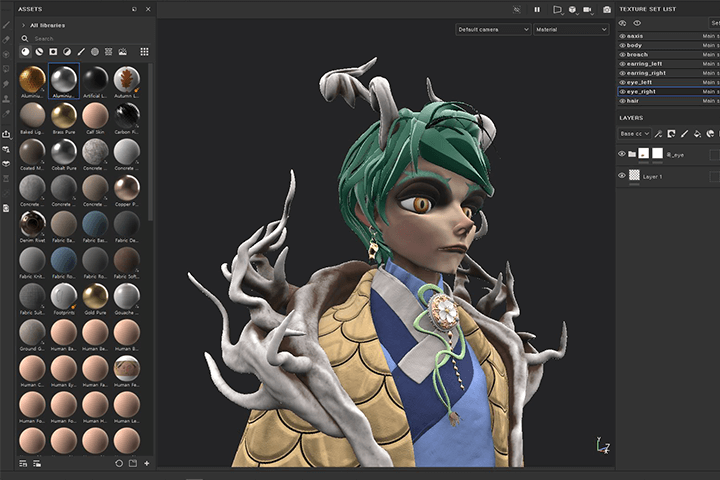Viewport: 720px width, 480px height.
Task: Click the smart material icon in Layers toolbar
Action: (710, 134)
